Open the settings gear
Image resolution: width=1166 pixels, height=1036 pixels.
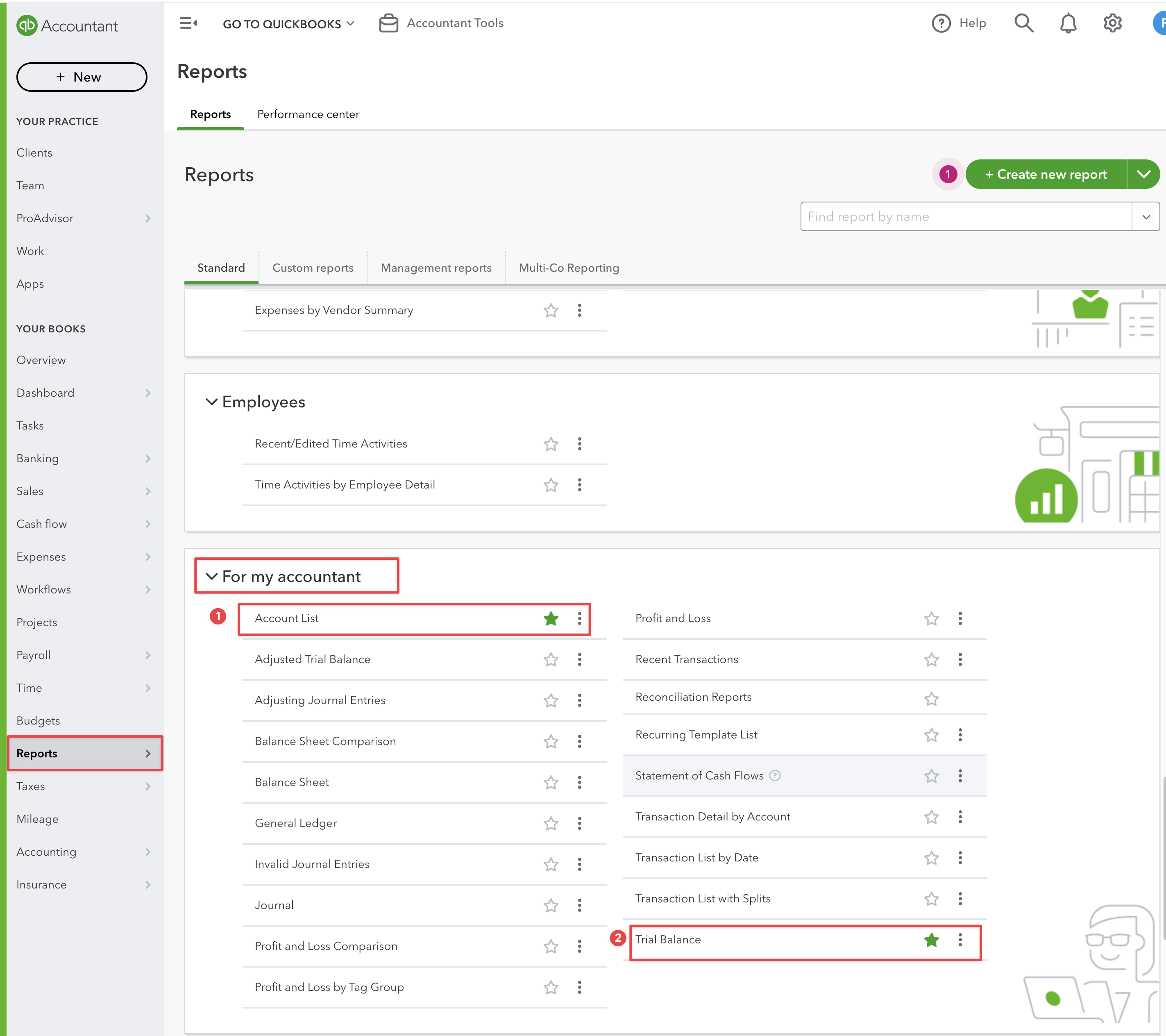1112,23
